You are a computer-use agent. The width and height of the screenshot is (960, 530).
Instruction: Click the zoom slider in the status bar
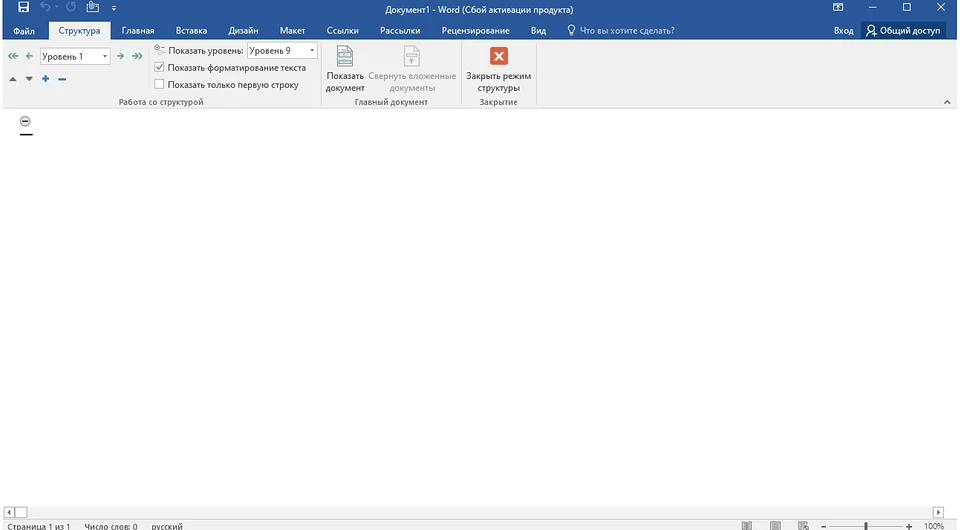point(865,525)
